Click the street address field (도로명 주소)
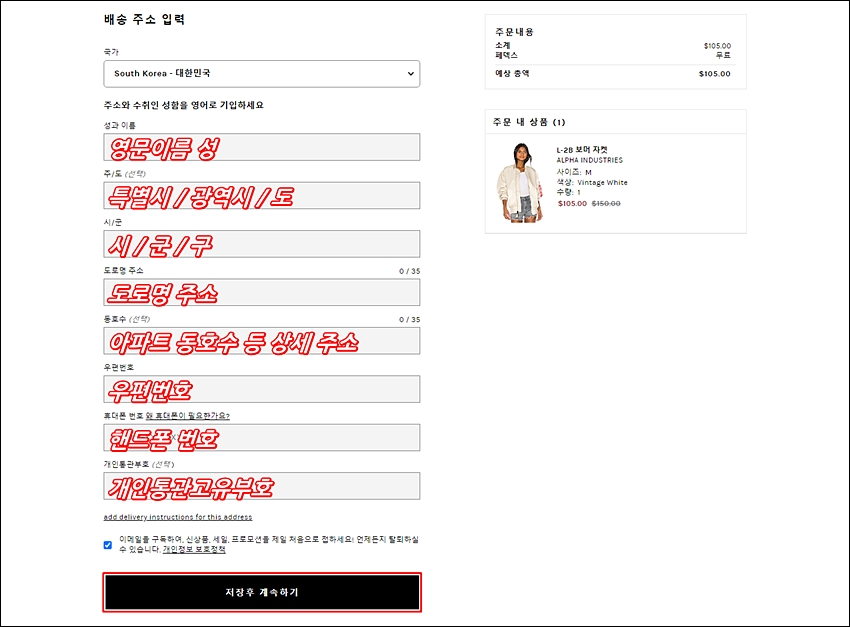Screen dimensions: 850x627 coord(261,293)
